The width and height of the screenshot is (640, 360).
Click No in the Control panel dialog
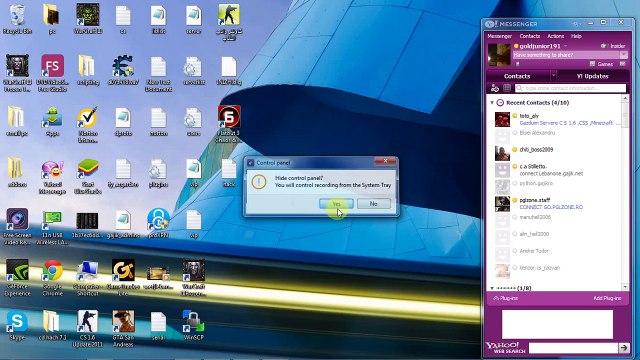(x=373, y=203)
